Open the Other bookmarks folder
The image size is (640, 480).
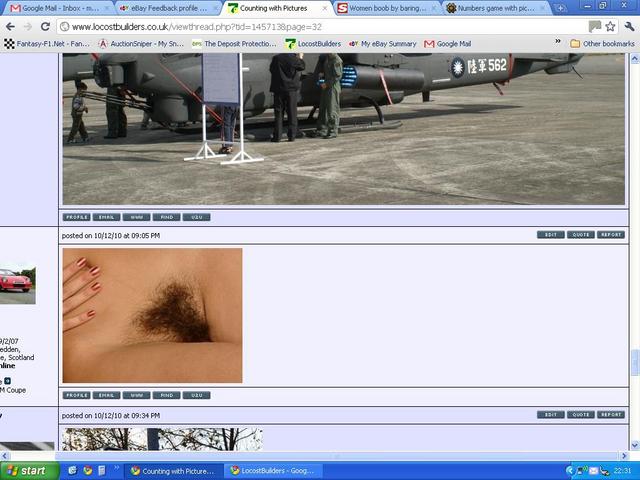coord(602,44)
